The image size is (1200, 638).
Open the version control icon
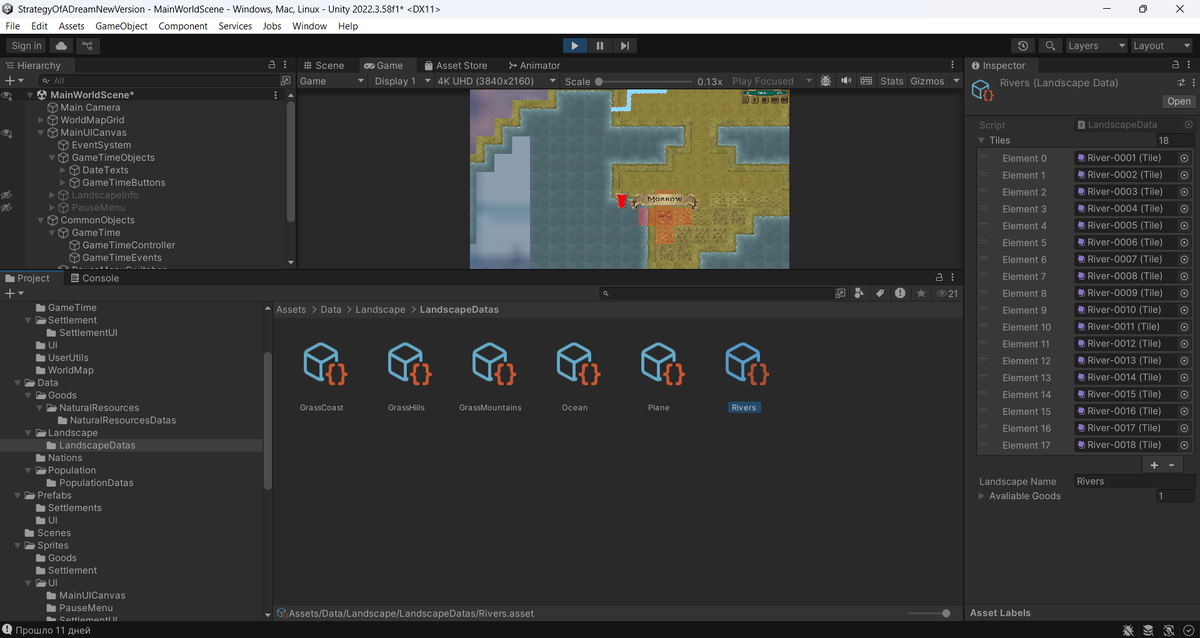(x=89, y=45)
